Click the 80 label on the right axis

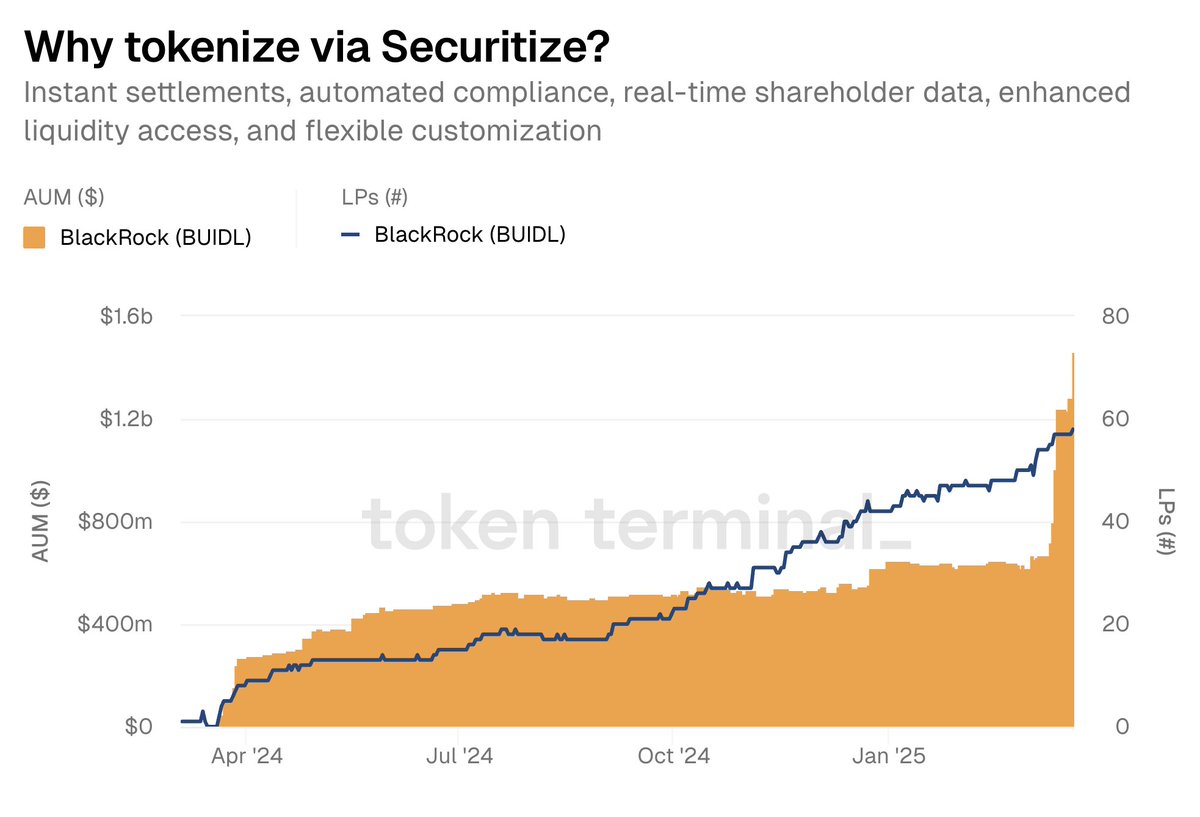pyautogui.click(x=1114, y=317)
